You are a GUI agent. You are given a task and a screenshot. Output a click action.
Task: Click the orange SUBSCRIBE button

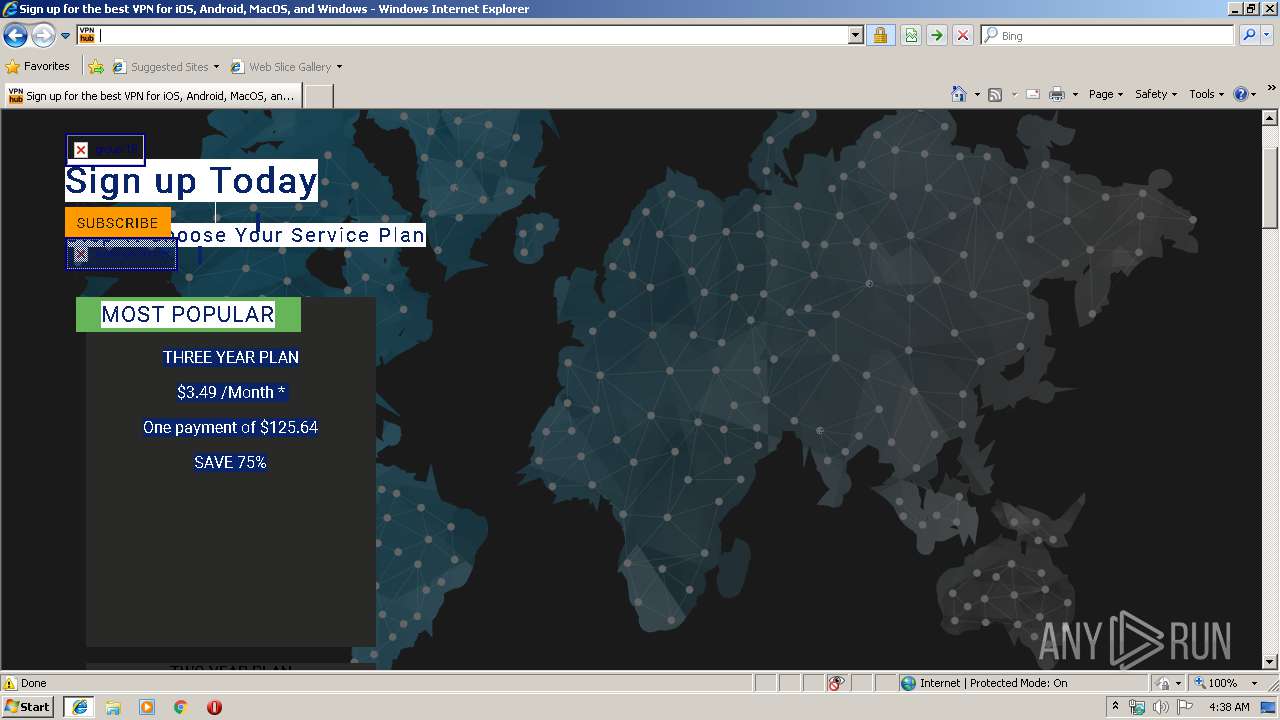[118, 222]
